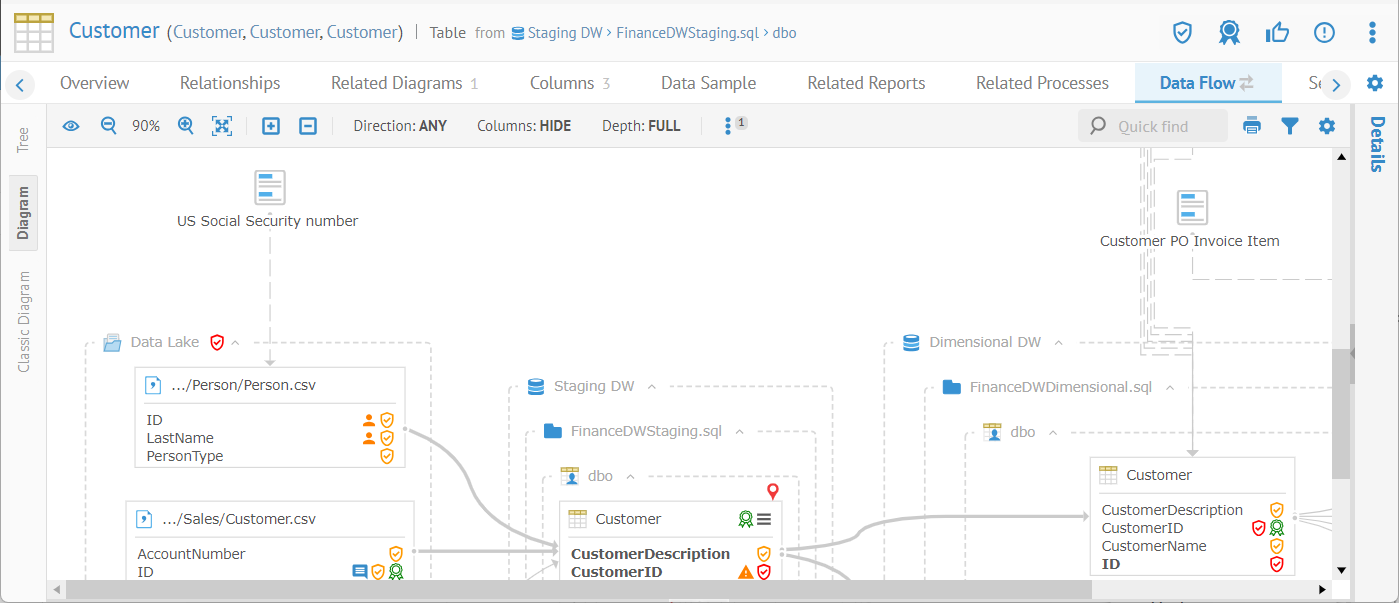1399x603 pixels.
Task: Open the Depth FULL dropdown
Action: pyautogui.click(x=641, y=126)
